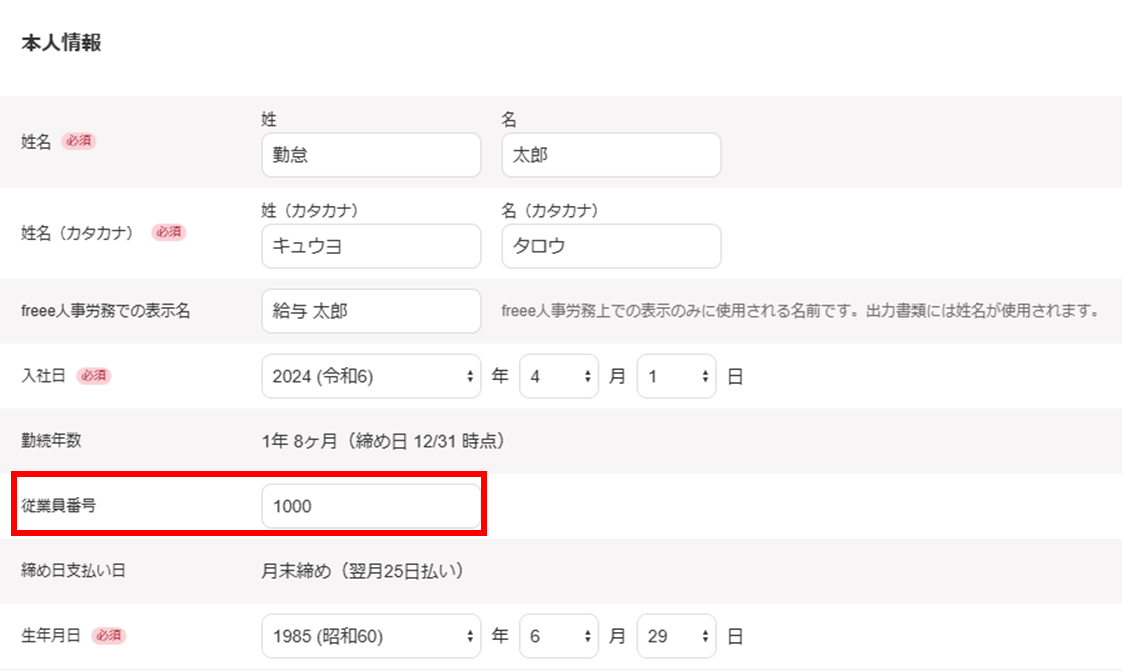Open the 生年月日 day dropdown showing 29
The width and height of the screenshot is (1122, 671).
(676, 636)
